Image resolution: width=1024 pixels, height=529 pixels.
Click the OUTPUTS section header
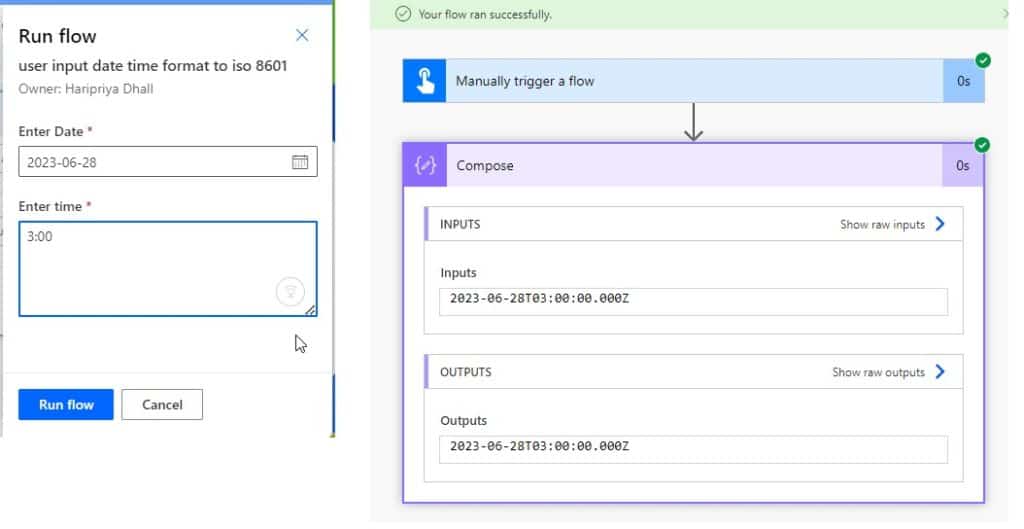(x=694, y=372)
